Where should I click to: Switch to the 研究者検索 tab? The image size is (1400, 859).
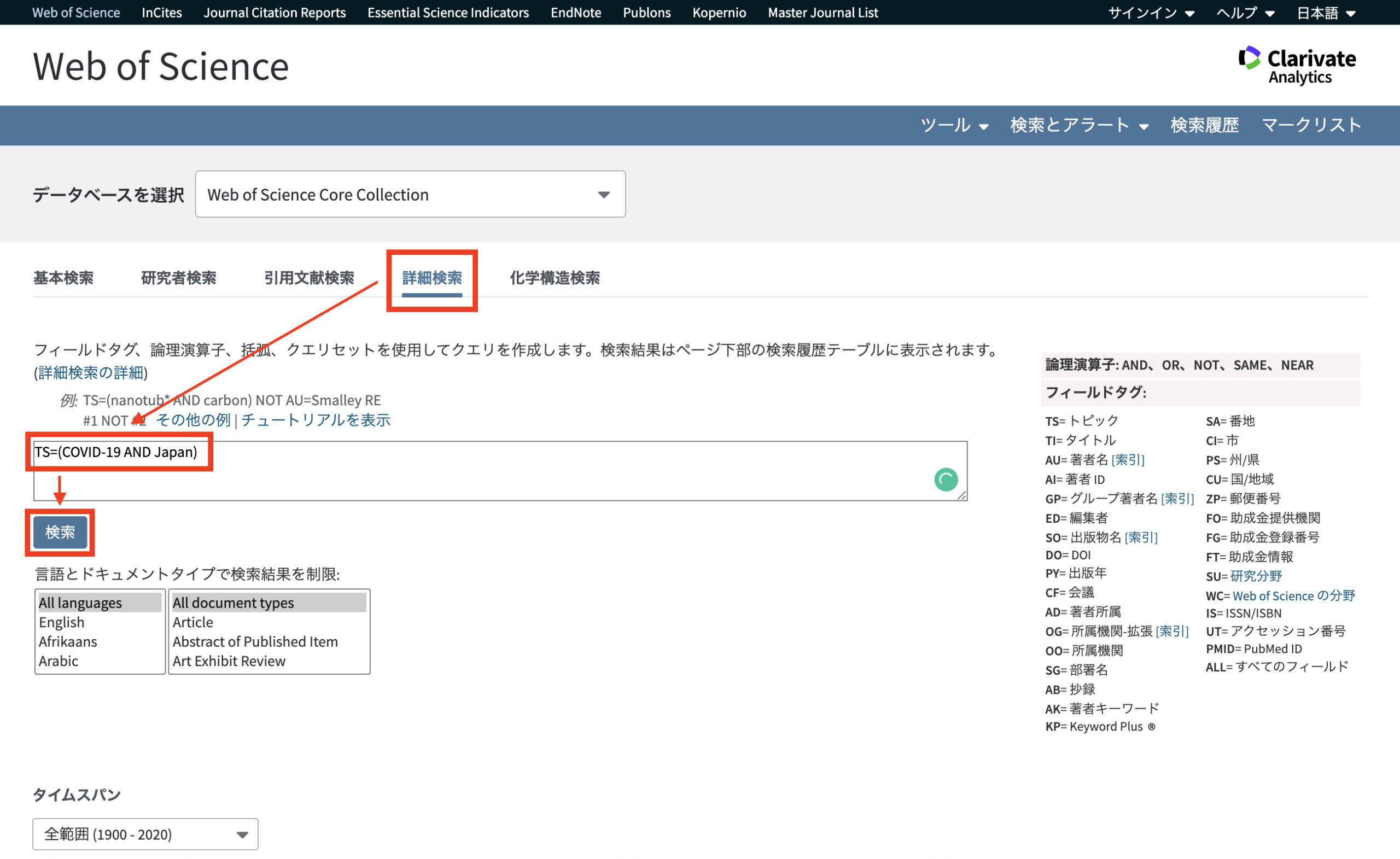click(x=178, y=278)
